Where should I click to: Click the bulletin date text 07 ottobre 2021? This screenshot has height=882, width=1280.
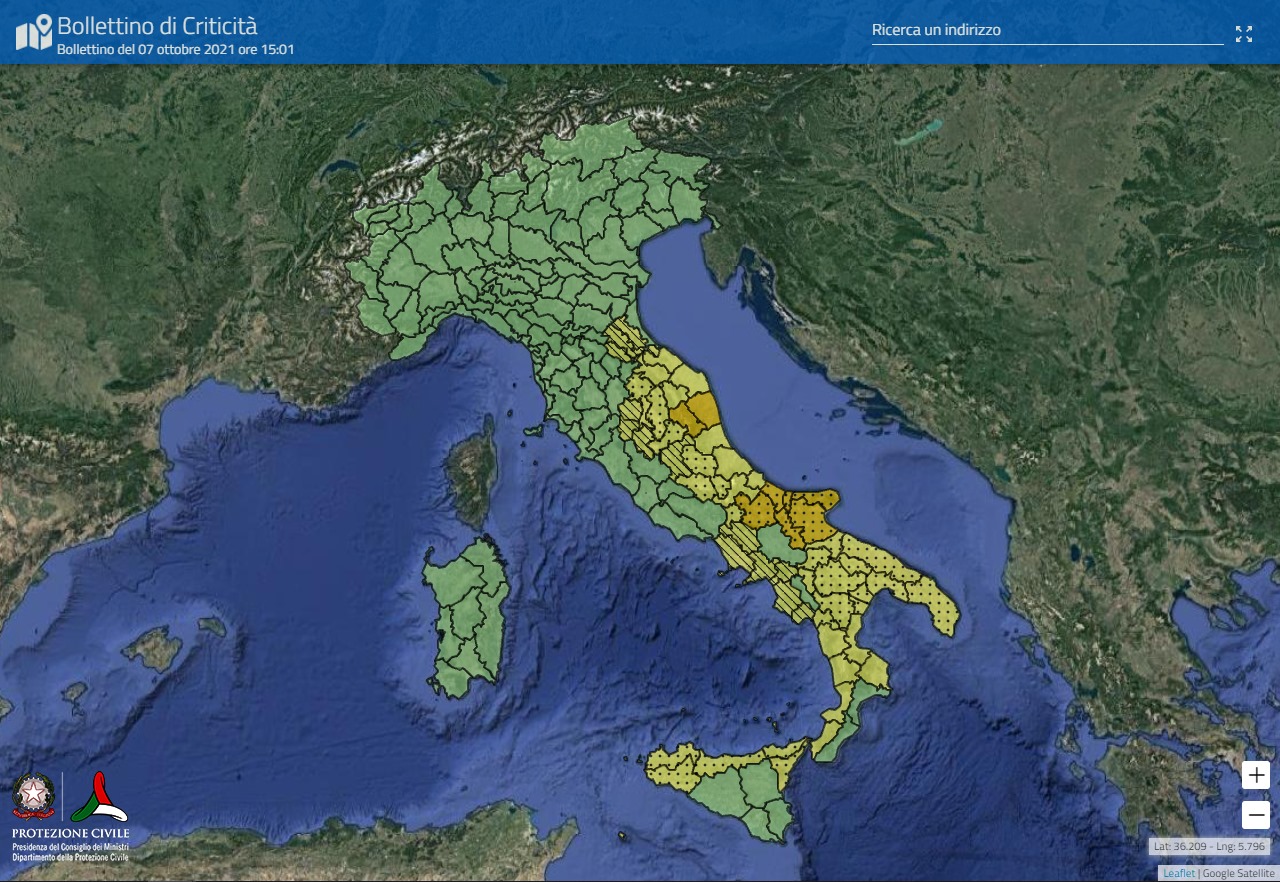[x=178, y=48]
